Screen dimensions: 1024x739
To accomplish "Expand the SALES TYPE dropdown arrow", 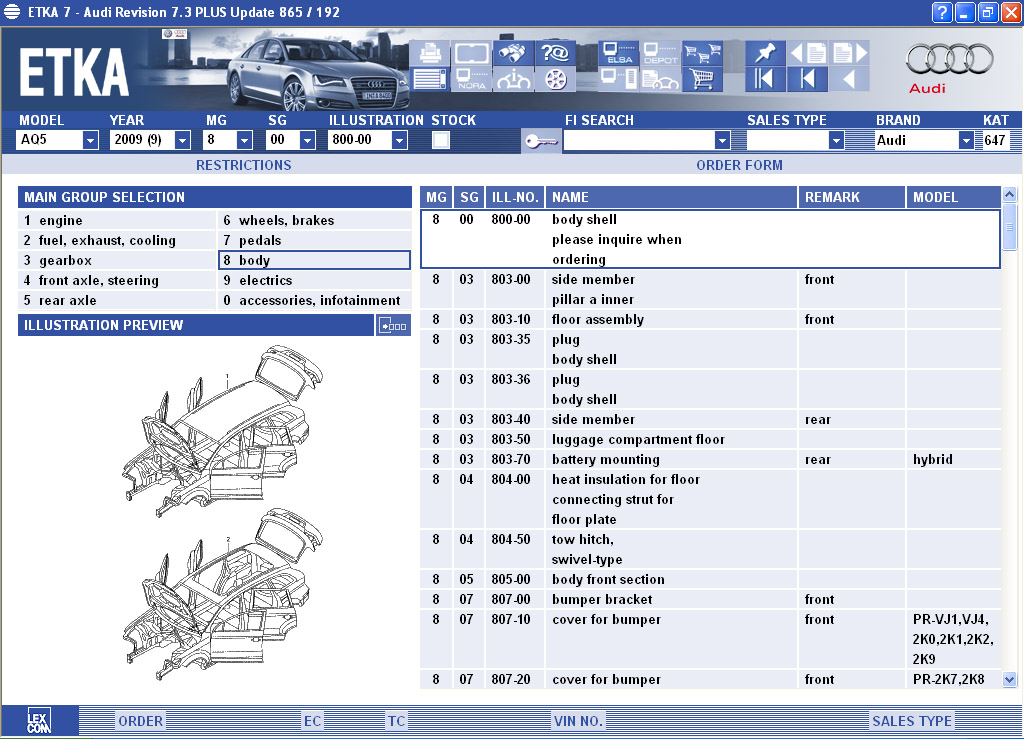I will coord(836,140).
